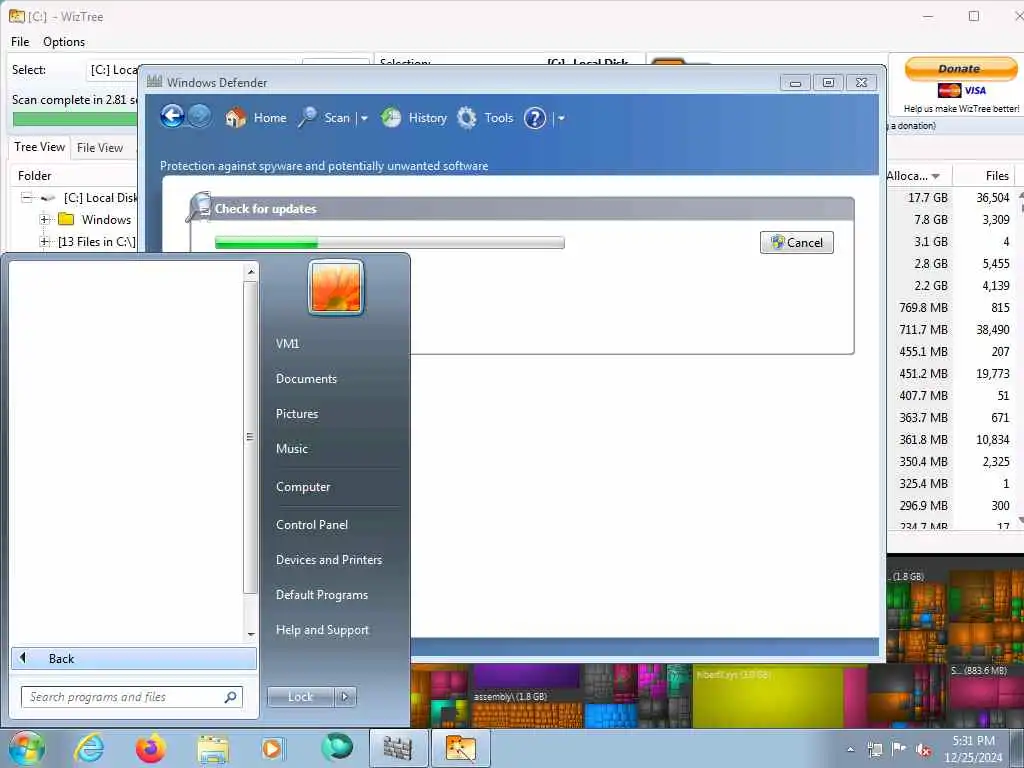
Task: Open the VM1 user folder
Action: (x=287, y=344)
